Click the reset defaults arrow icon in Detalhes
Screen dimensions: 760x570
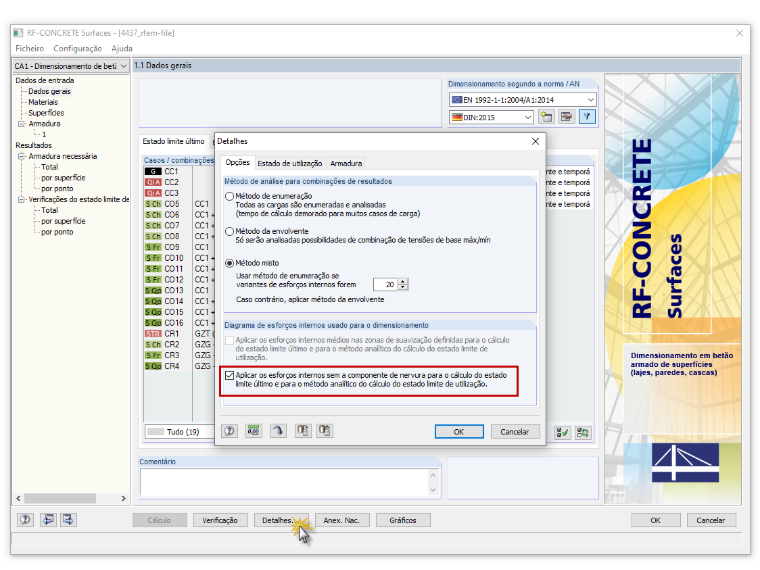pos(278,431)
